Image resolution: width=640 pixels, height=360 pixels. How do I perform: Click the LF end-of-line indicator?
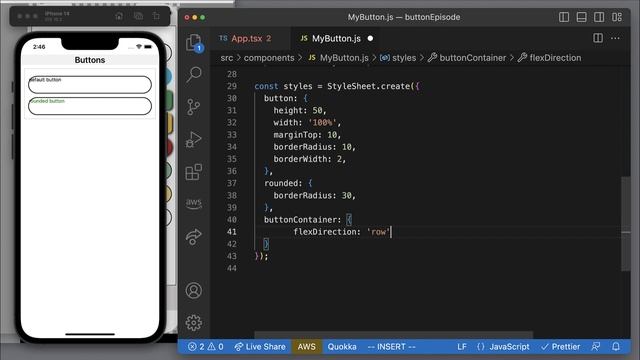462,347
